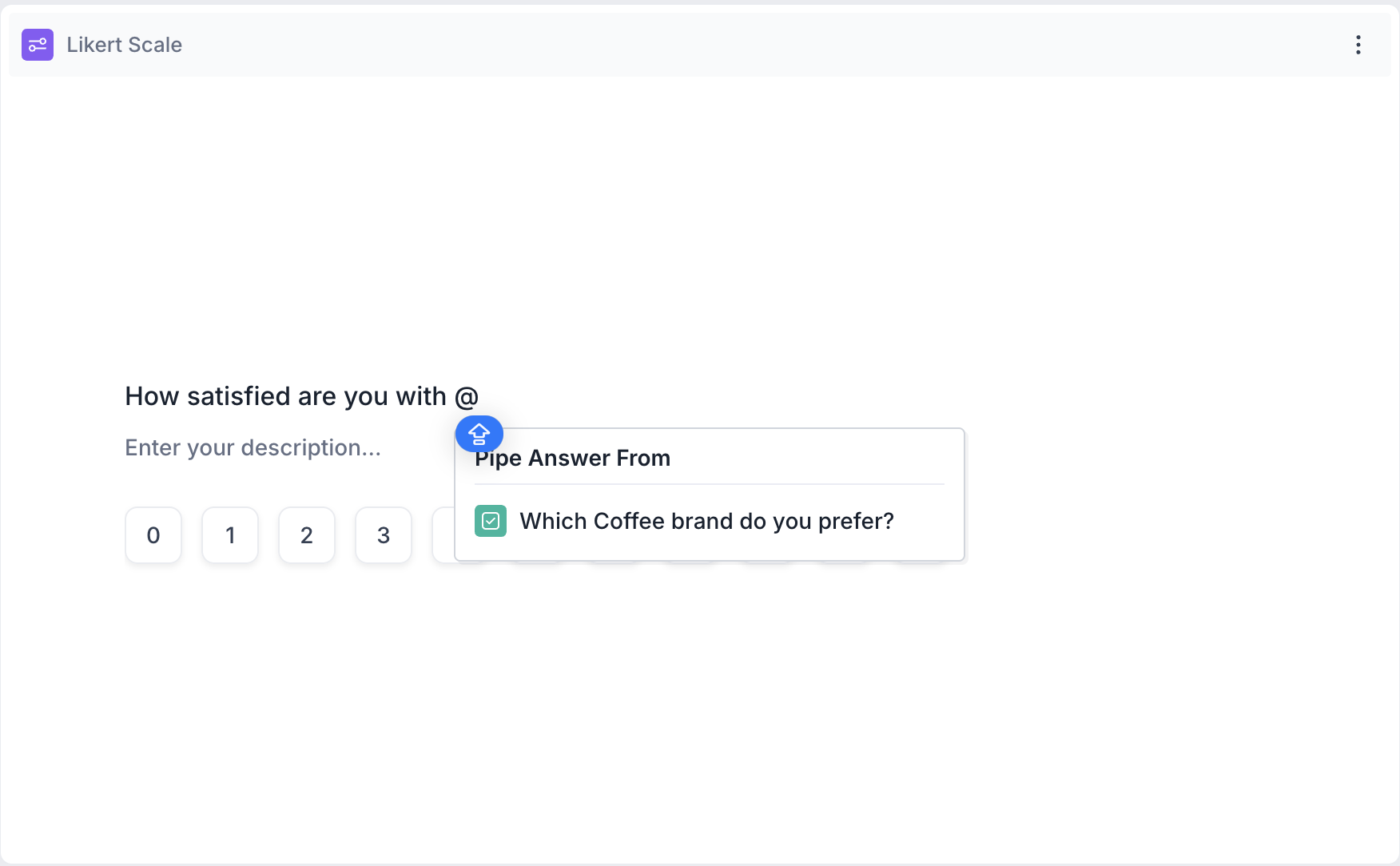
Task: Click the @ symbol in the question
Action: [x=466, y=396]
